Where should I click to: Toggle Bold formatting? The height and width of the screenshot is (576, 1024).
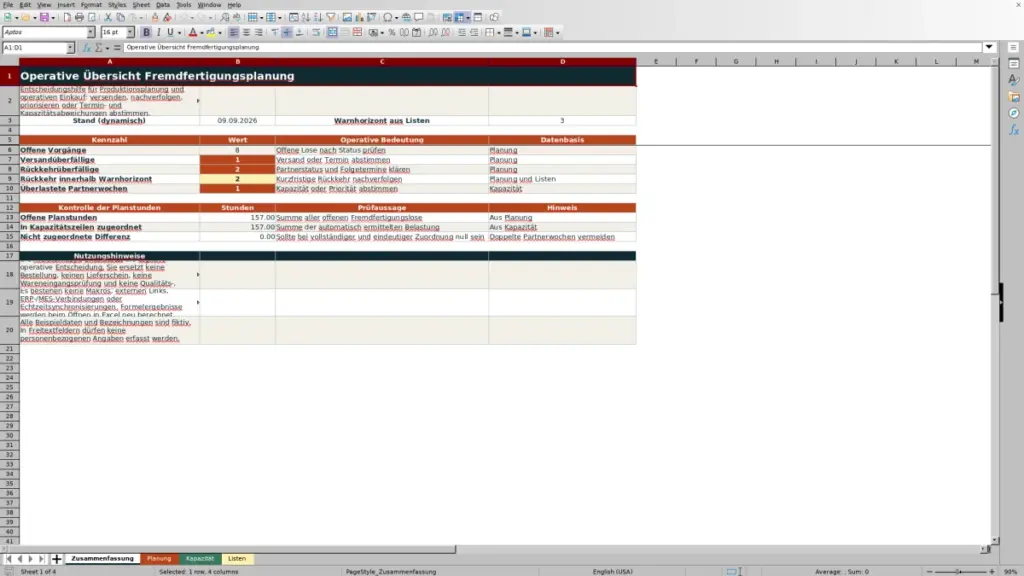point(146,33)
